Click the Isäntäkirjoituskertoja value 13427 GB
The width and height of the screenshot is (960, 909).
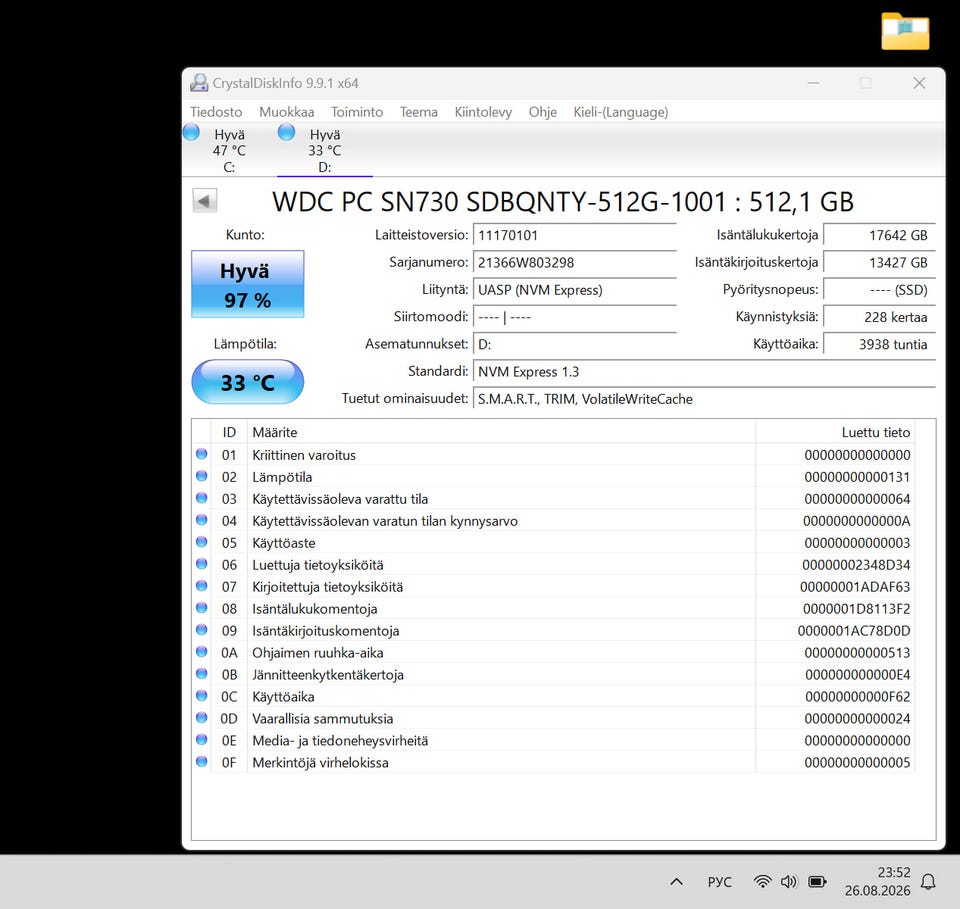[879, 263]
